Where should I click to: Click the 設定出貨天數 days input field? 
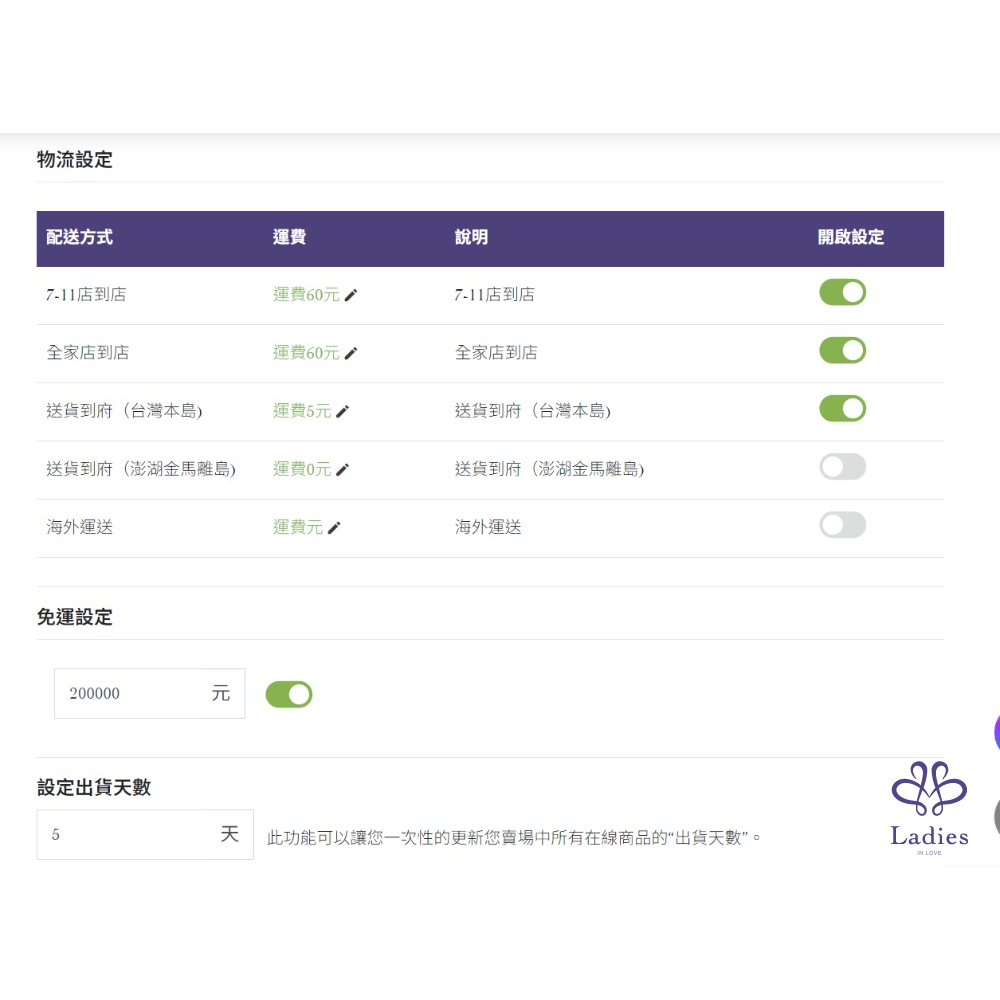point(130,834)
